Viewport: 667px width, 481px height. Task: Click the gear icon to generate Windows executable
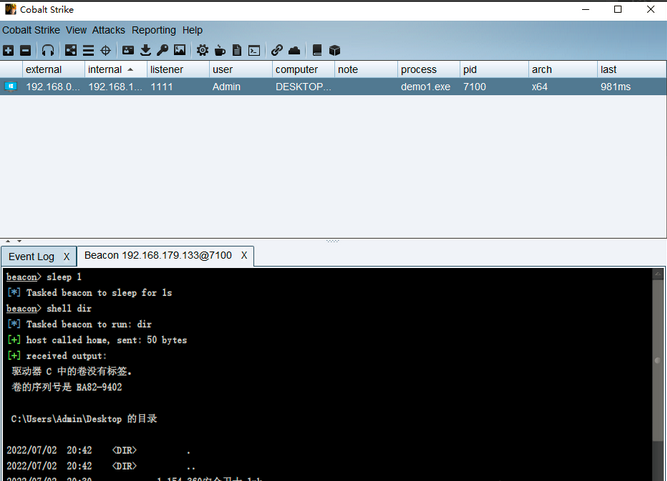pos(202,51)
